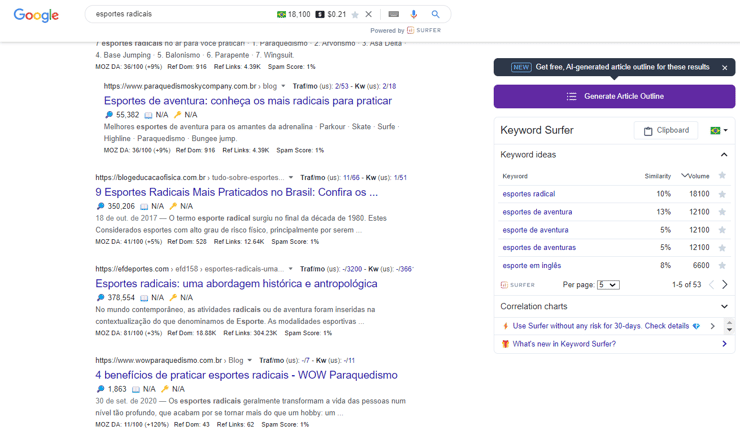Click gift icon beside What's new
Image resolution: width=740 pixels, height=439 pixels.
pyautogui.click(x=505, y=344)
